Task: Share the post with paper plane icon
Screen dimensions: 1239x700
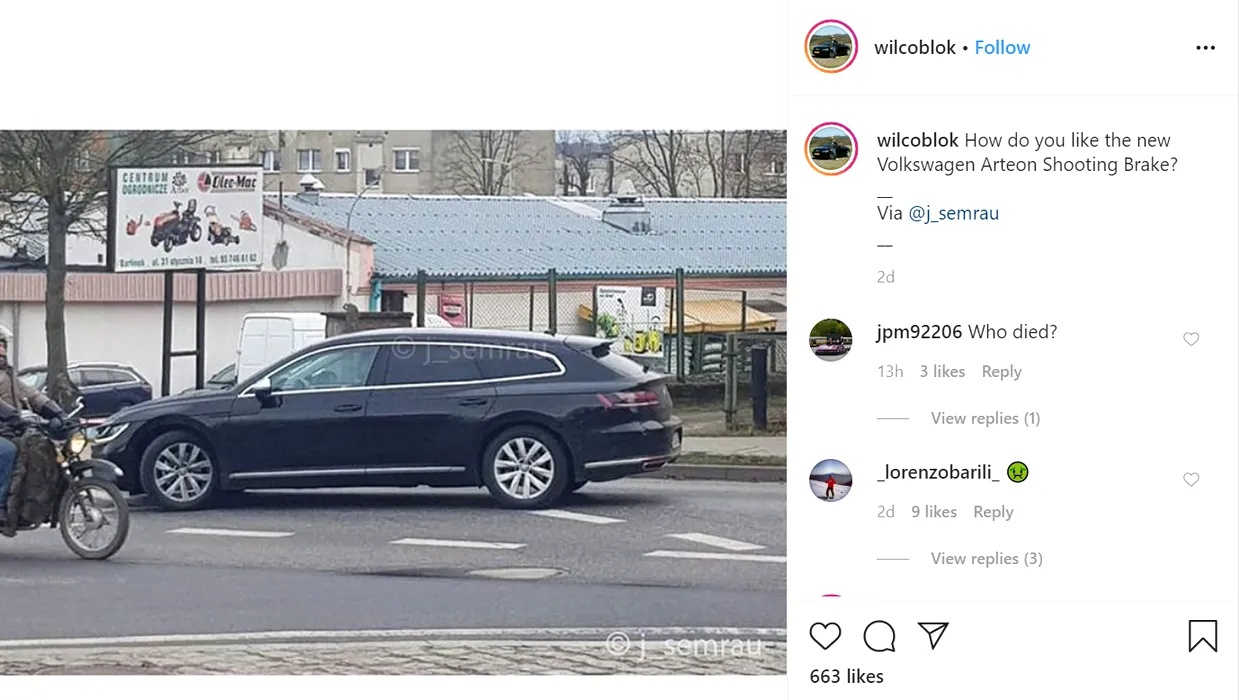Action: pyautogui.click(x=933, y=636)
